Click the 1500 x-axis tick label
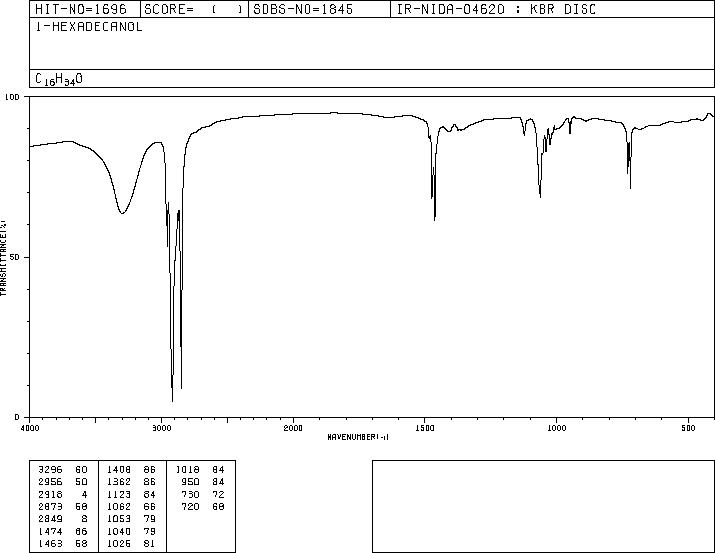 point(425,428)
